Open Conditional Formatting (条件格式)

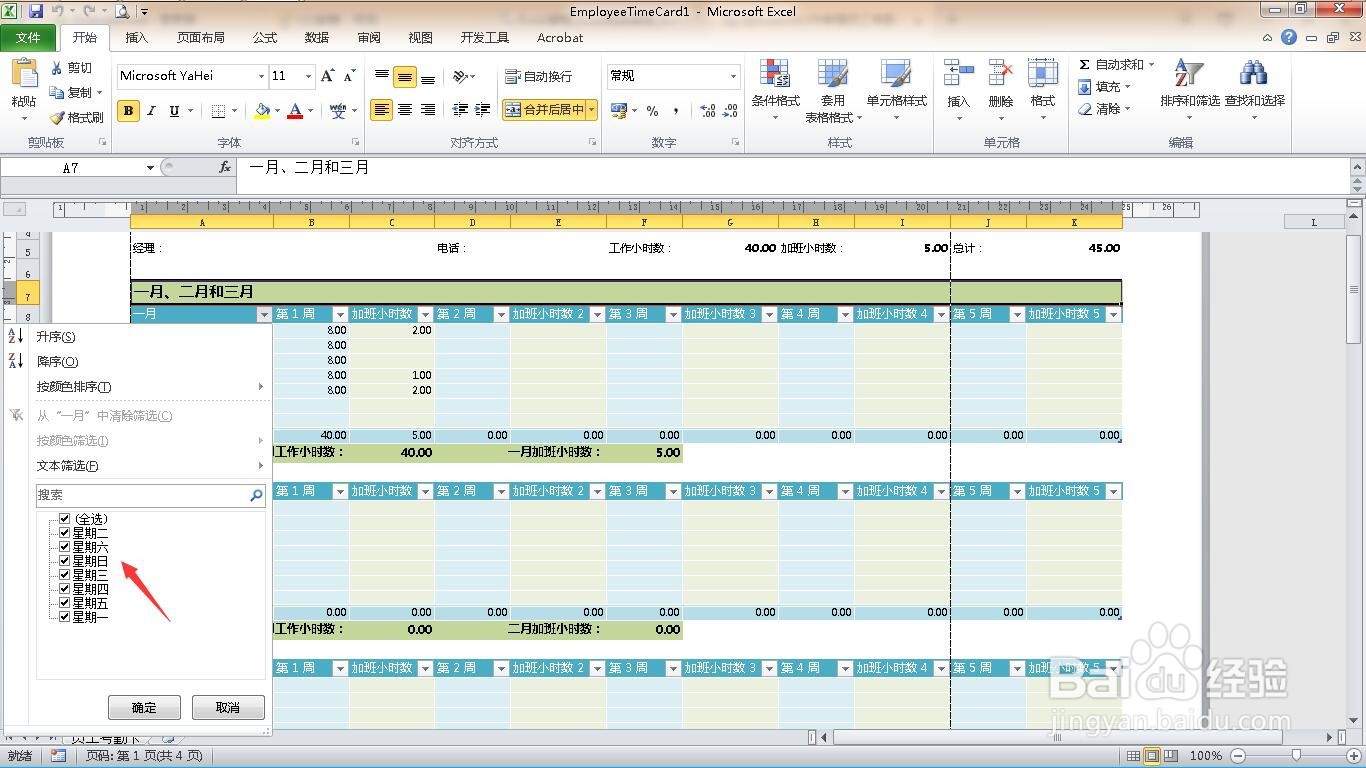point(776,90)
